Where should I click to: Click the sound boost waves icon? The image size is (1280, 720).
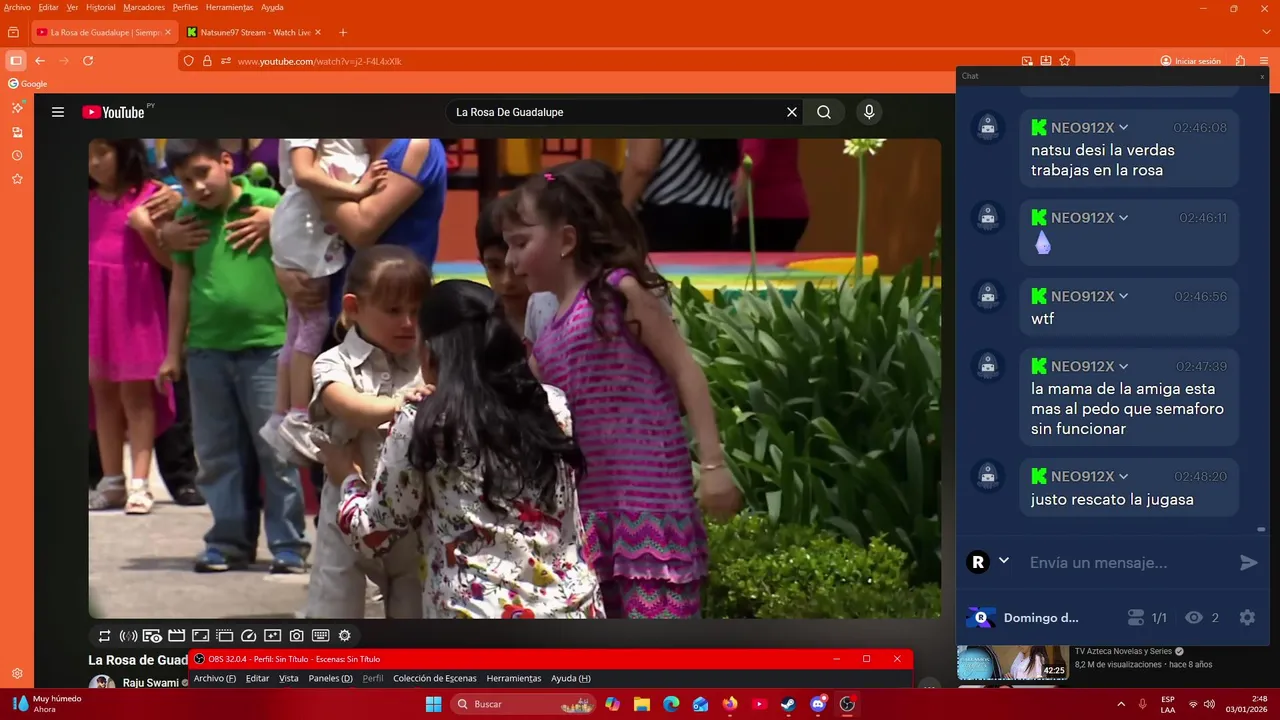(128, 636)
